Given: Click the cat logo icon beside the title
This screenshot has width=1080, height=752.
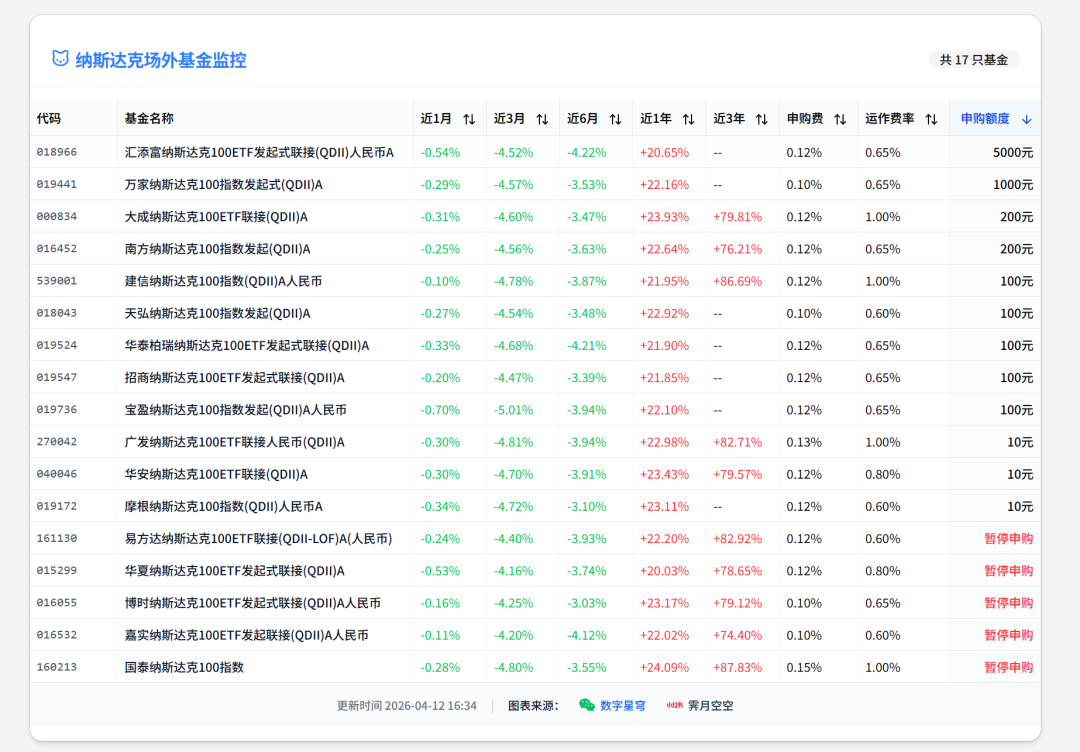Looking at the screenshot, I should [x=61, y=59].
